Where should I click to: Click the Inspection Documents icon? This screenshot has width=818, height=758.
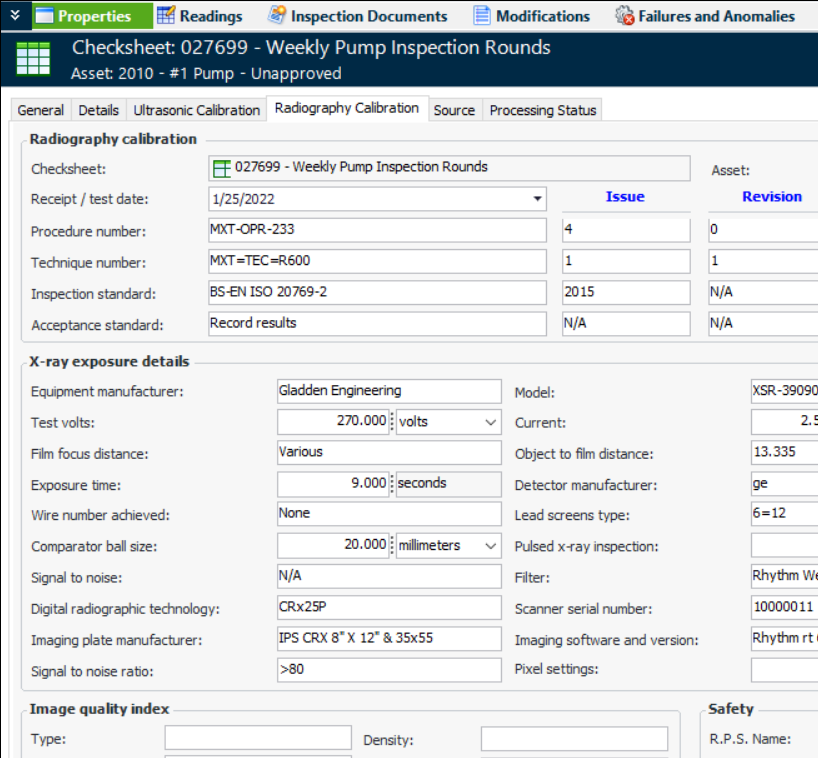pyautogui.click(x=277, y=16)
